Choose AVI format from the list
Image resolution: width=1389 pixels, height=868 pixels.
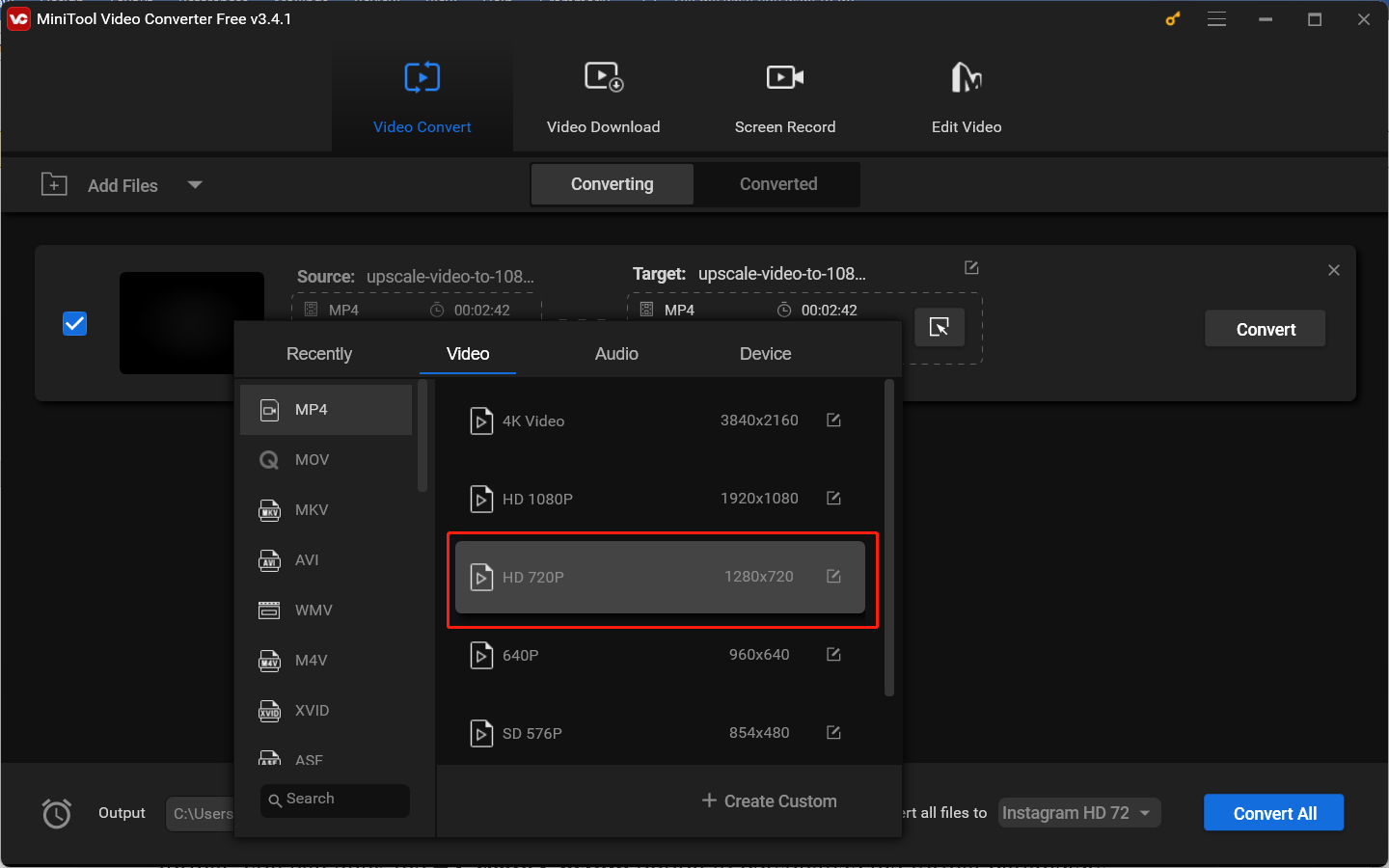tap(326, 560)
